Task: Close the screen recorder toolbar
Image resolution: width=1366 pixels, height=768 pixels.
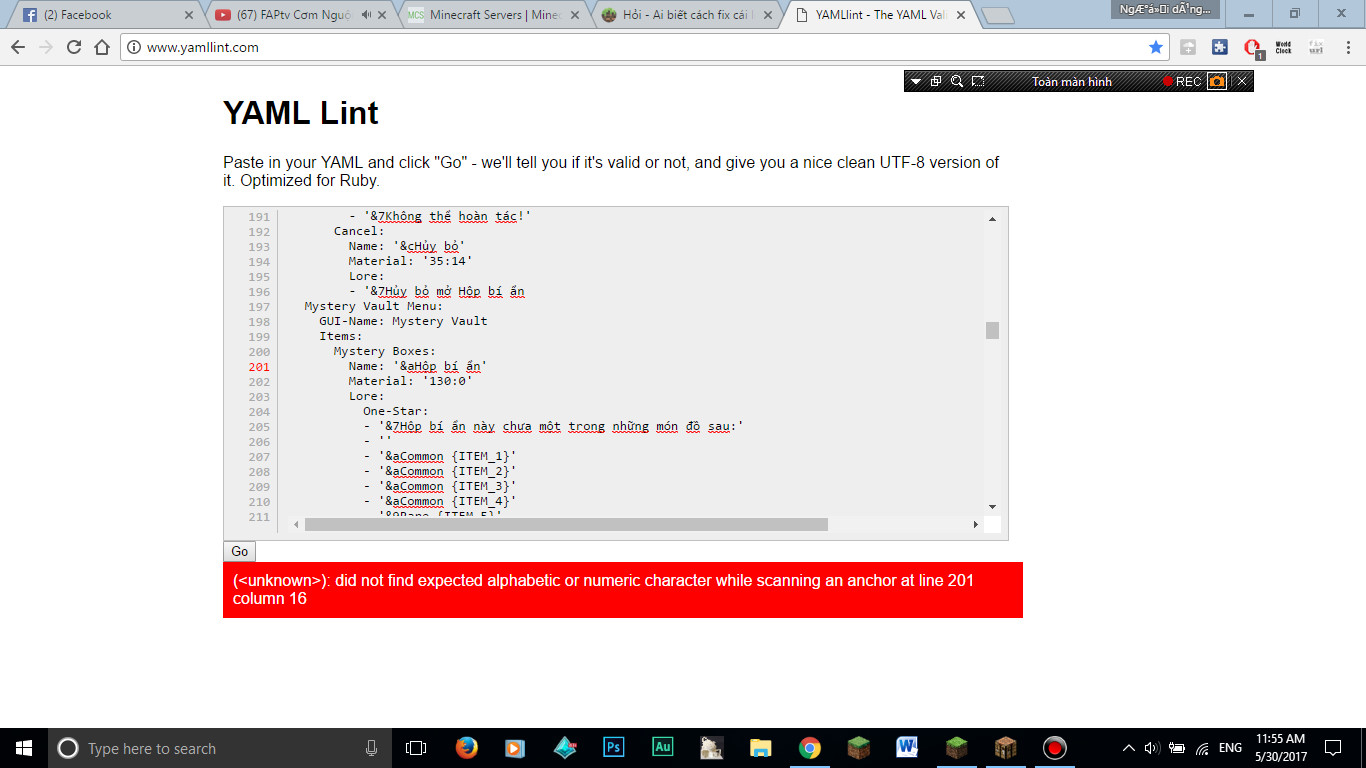Action: [1242, 82]
